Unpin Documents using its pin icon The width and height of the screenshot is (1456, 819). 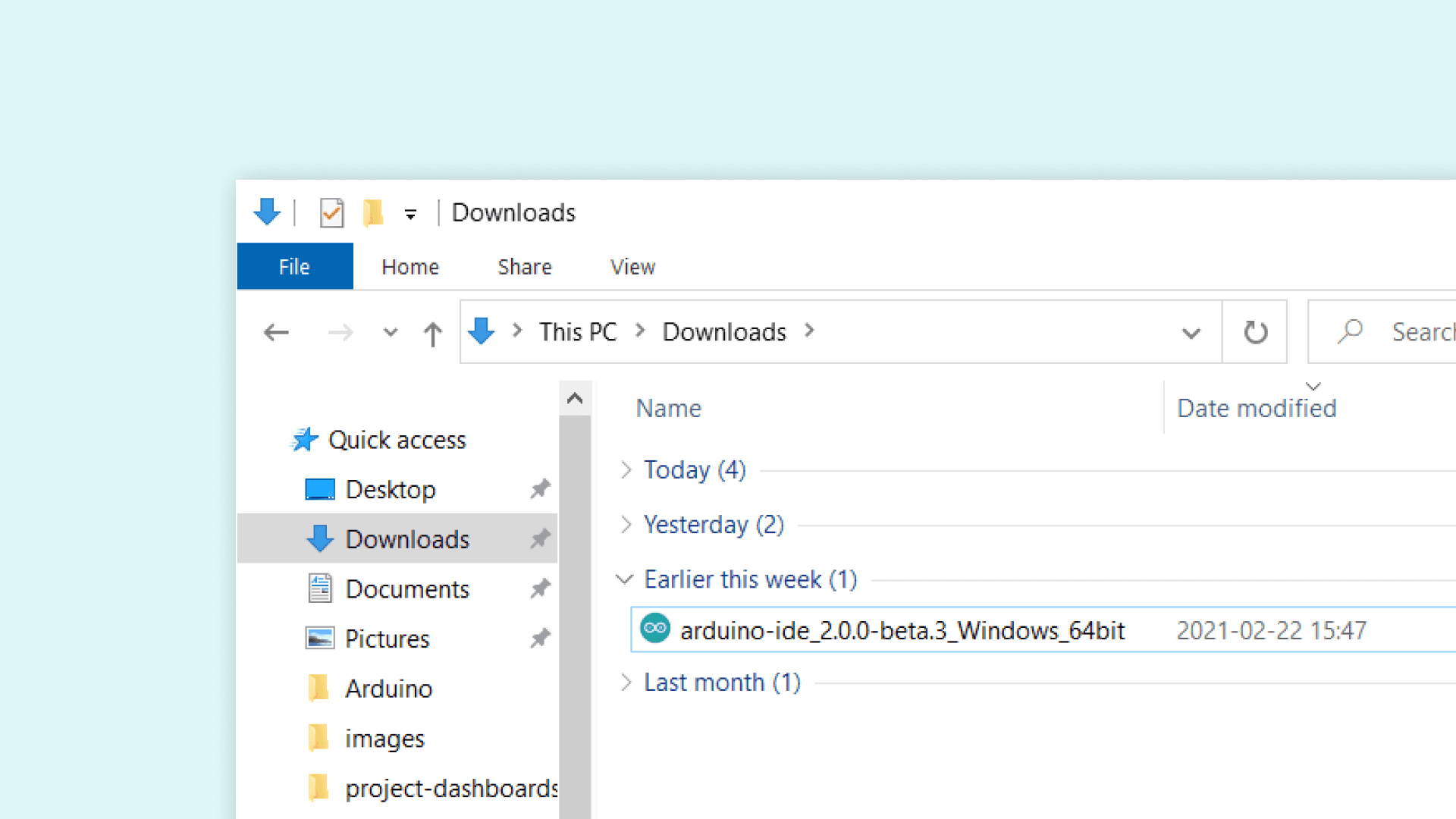540,588
